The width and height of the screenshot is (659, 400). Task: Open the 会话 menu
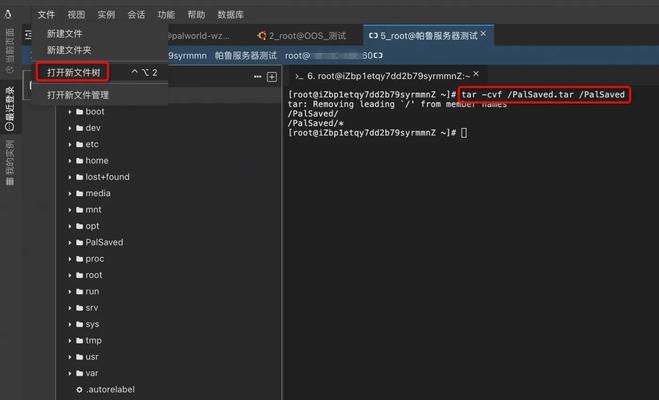136,15
